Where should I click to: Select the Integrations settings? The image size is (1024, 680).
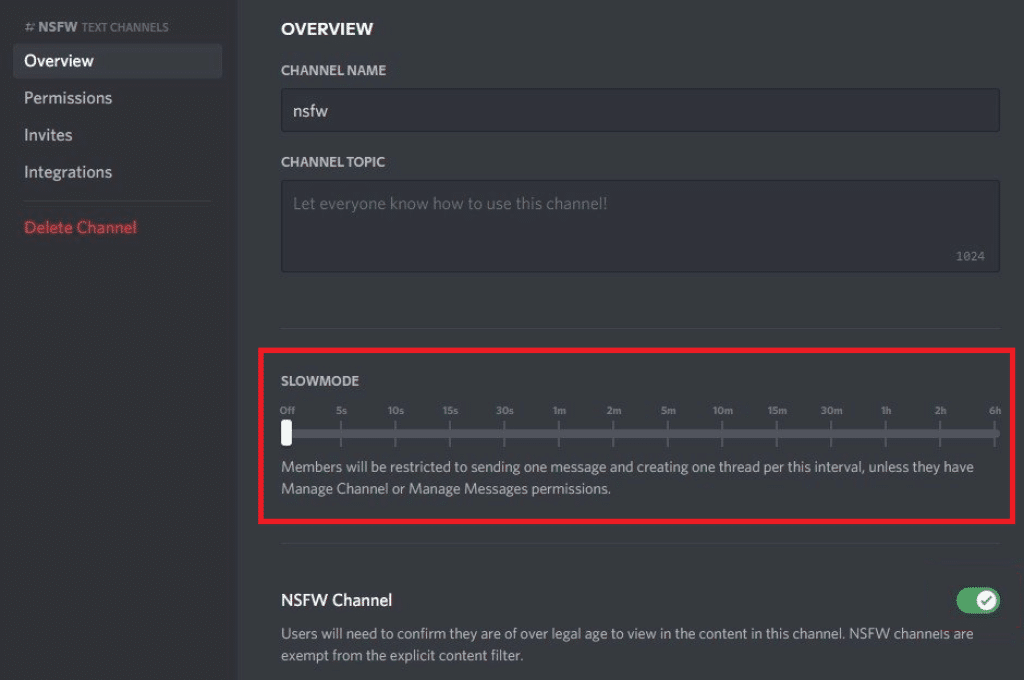tap(67, 171)
